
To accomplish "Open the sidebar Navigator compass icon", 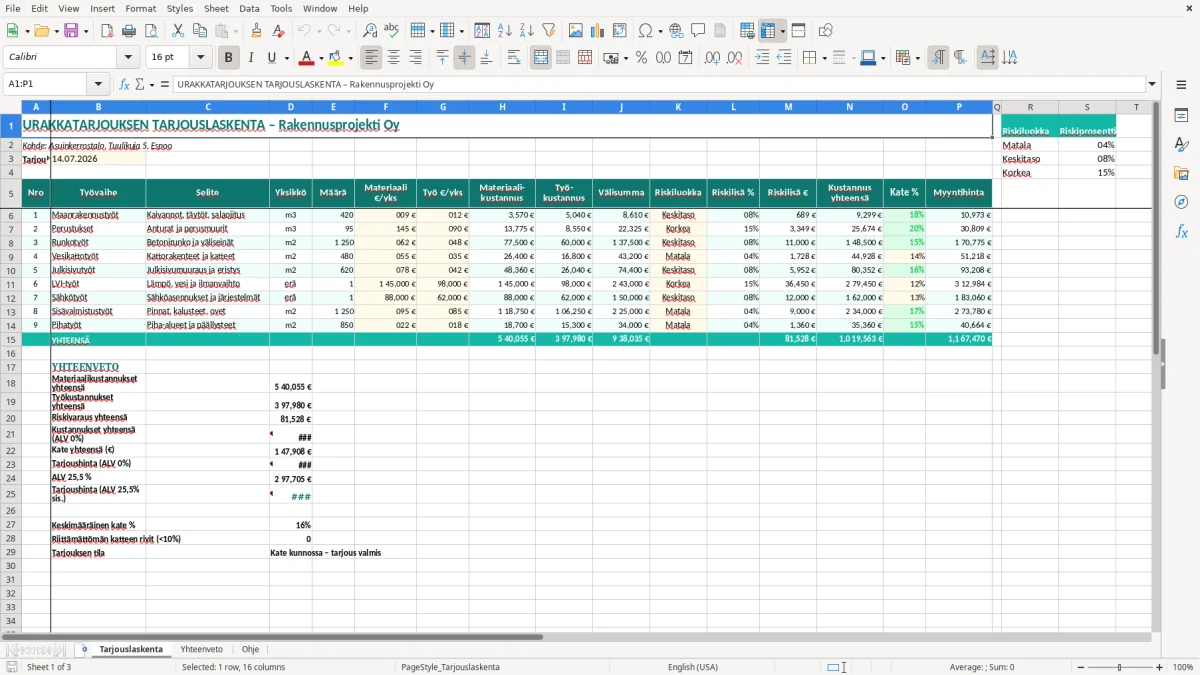I will pos(1181,202).
